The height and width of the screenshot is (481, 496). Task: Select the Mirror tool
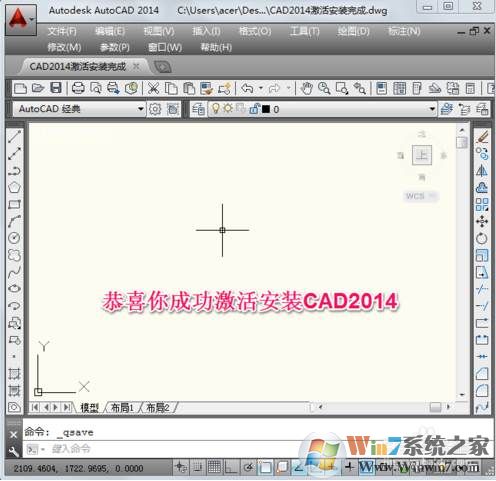(x=482, y=171)
